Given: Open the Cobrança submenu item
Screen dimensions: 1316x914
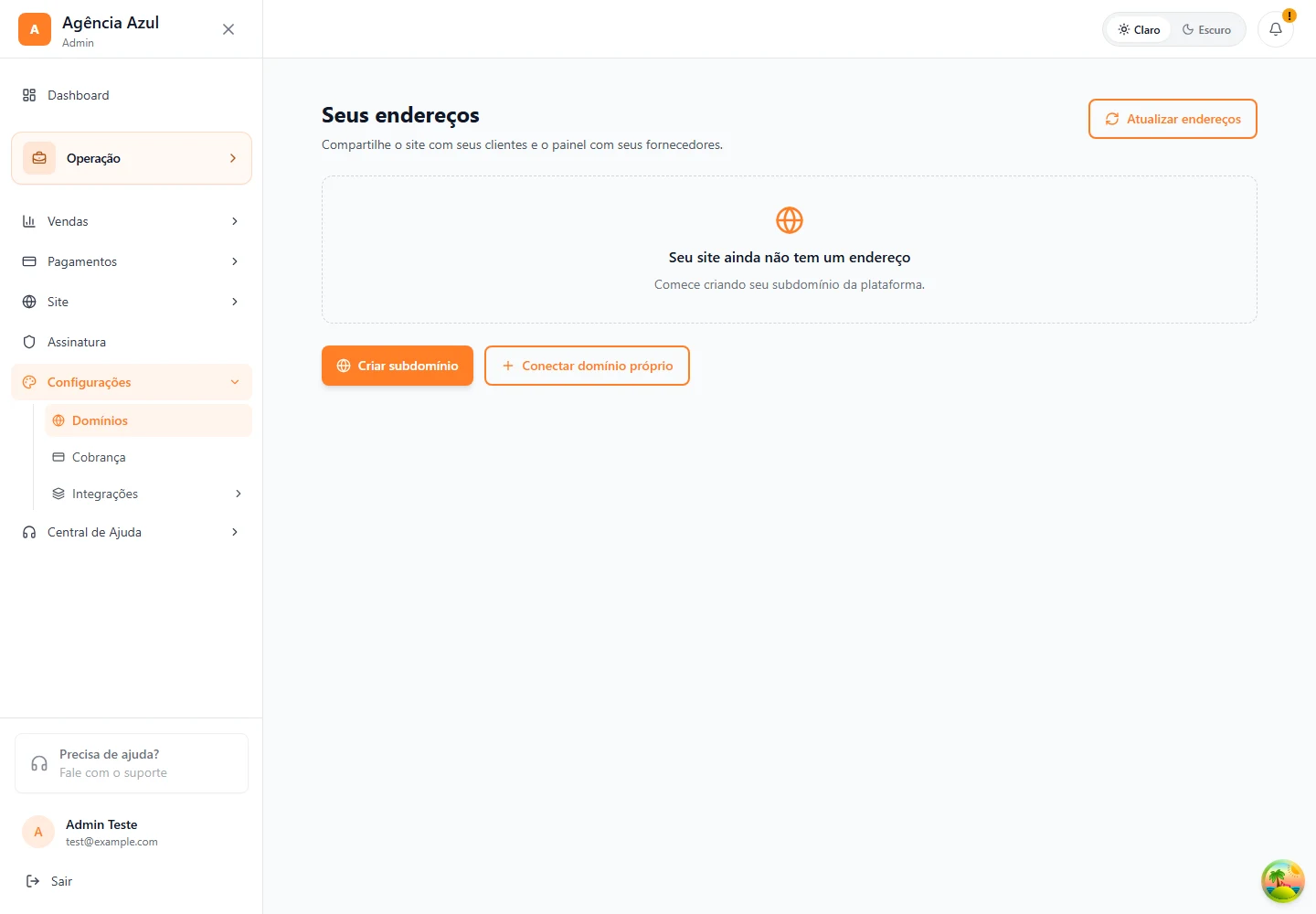Looking at the screenshot, I should click(148, 457).
